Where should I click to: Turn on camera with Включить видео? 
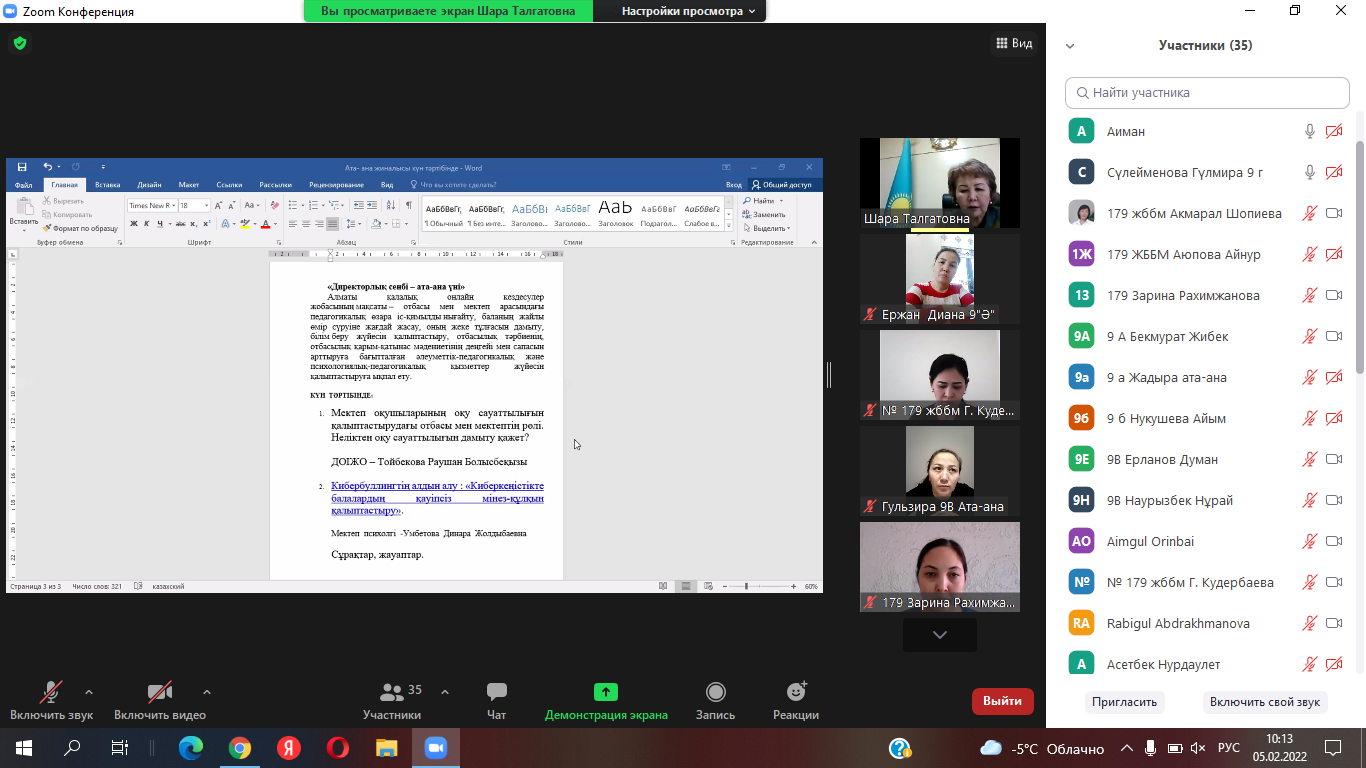click(159, 693)
